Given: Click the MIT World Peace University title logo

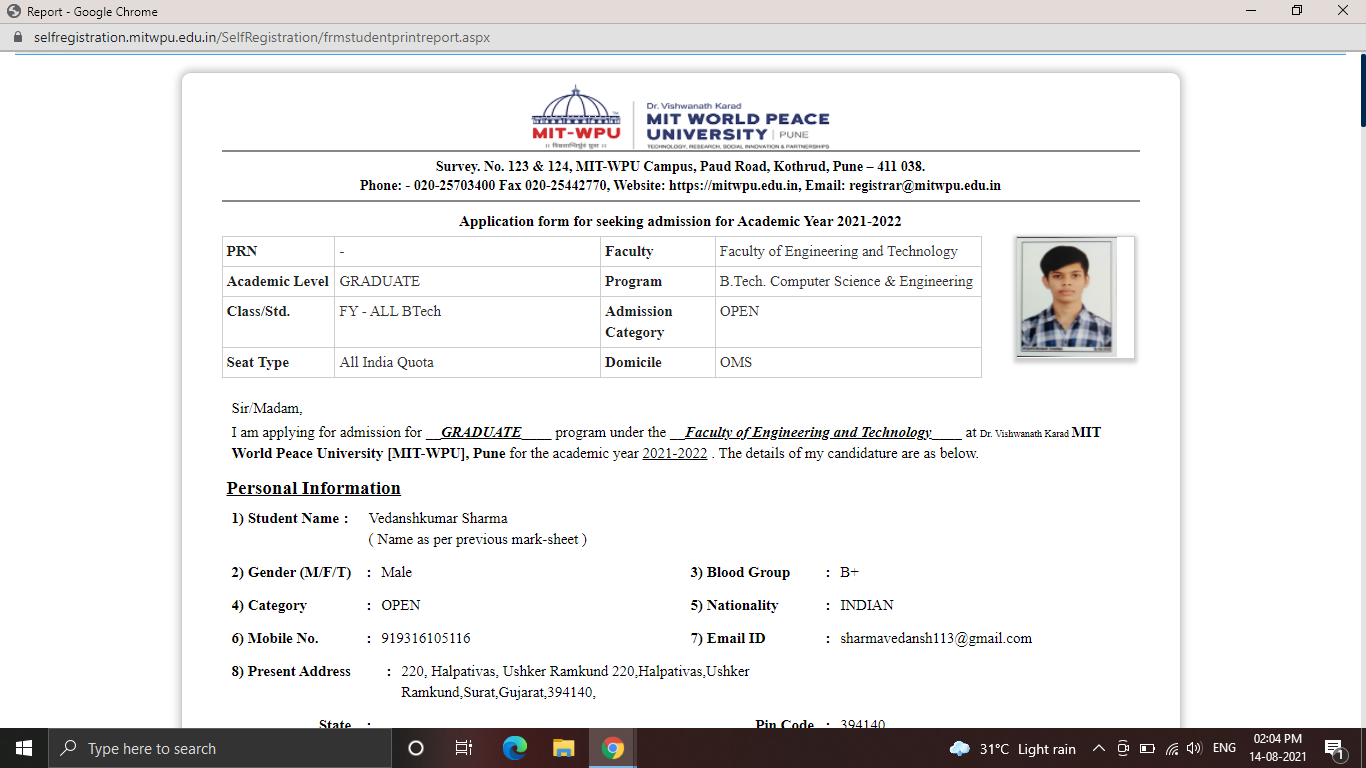Looking at the screenshot, I should coord(737,125).
